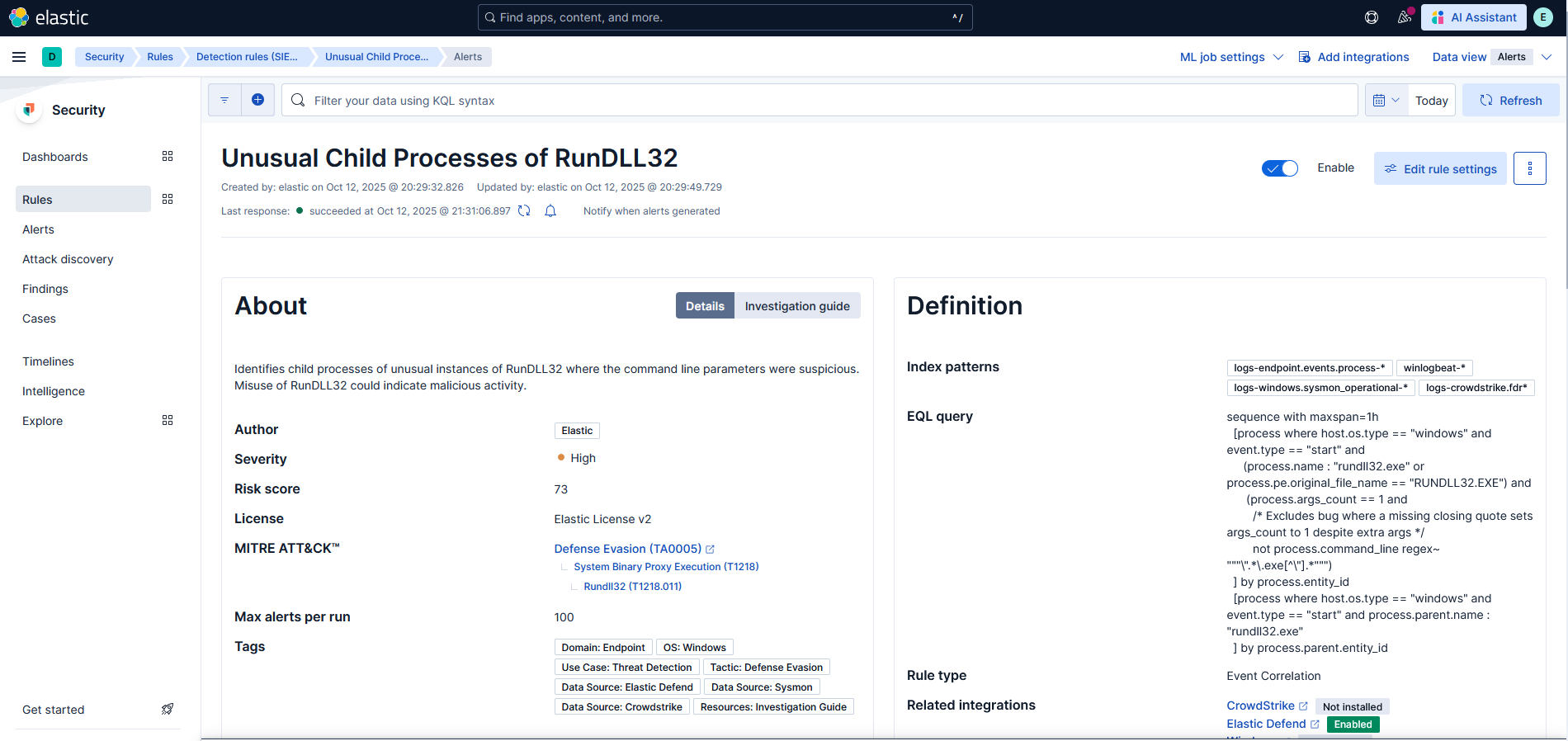The width and height of the screenshot is (1568, 741).
Task: Click the Get started rocket icon
Action: coord(168,710)
